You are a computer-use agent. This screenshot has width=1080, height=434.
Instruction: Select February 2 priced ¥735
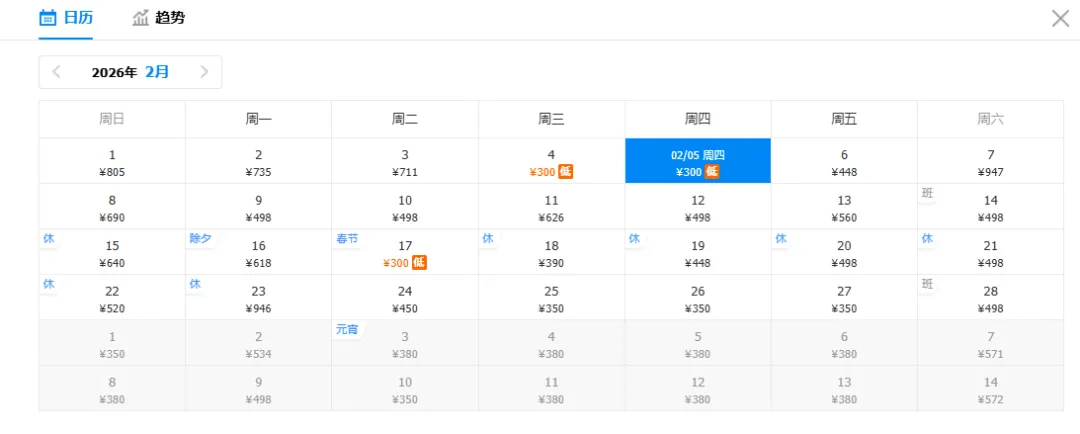pyautogui.click(x=258, y=161)
